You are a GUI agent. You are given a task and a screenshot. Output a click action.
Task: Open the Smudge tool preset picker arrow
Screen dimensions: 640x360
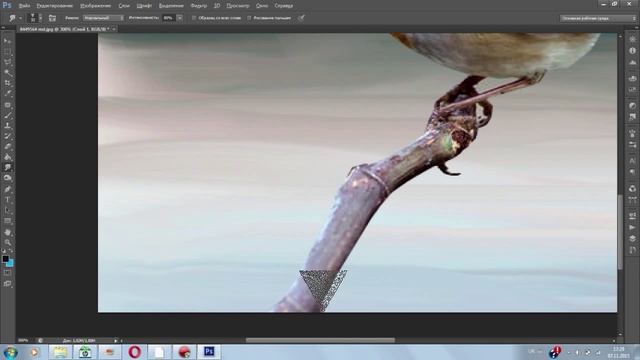click(20, 18)
